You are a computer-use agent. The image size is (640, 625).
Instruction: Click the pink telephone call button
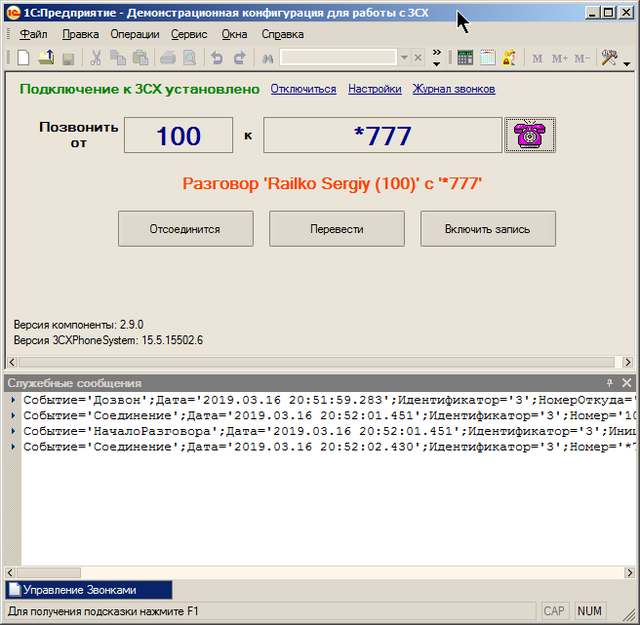(529, 135)
